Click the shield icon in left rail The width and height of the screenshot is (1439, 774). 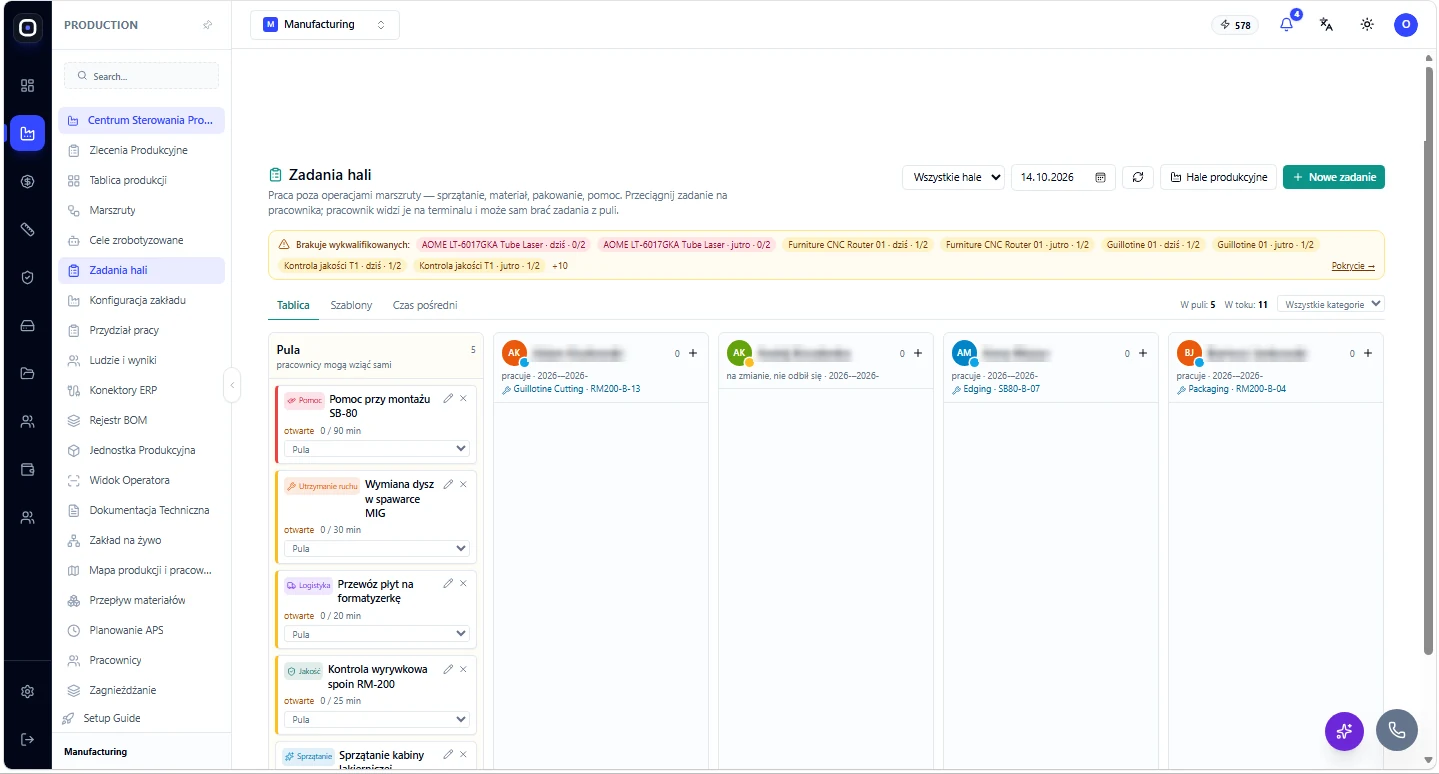point(27,277)
